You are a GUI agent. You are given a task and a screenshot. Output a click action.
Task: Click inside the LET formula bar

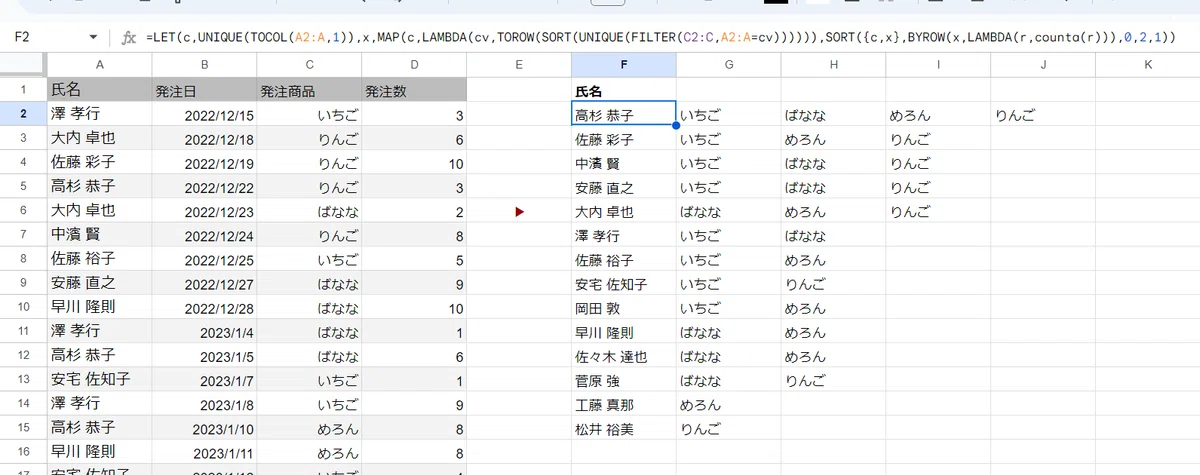660,38
